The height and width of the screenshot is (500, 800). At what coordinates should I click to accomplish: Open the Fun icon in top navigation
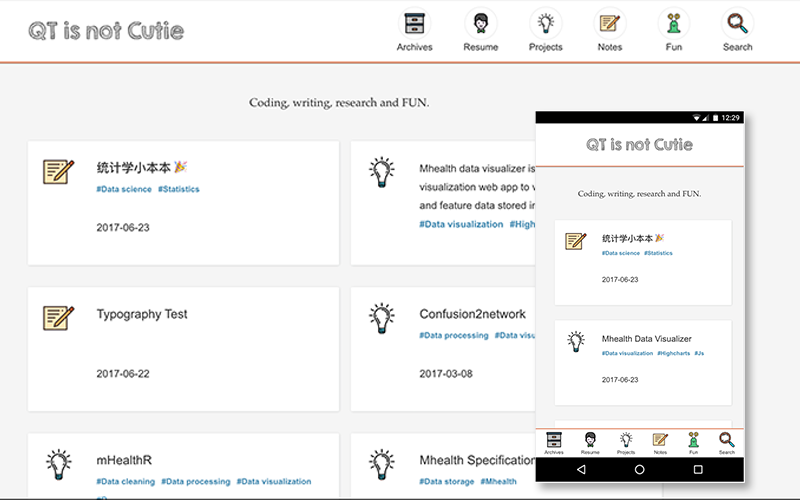[x=673, y=24]
